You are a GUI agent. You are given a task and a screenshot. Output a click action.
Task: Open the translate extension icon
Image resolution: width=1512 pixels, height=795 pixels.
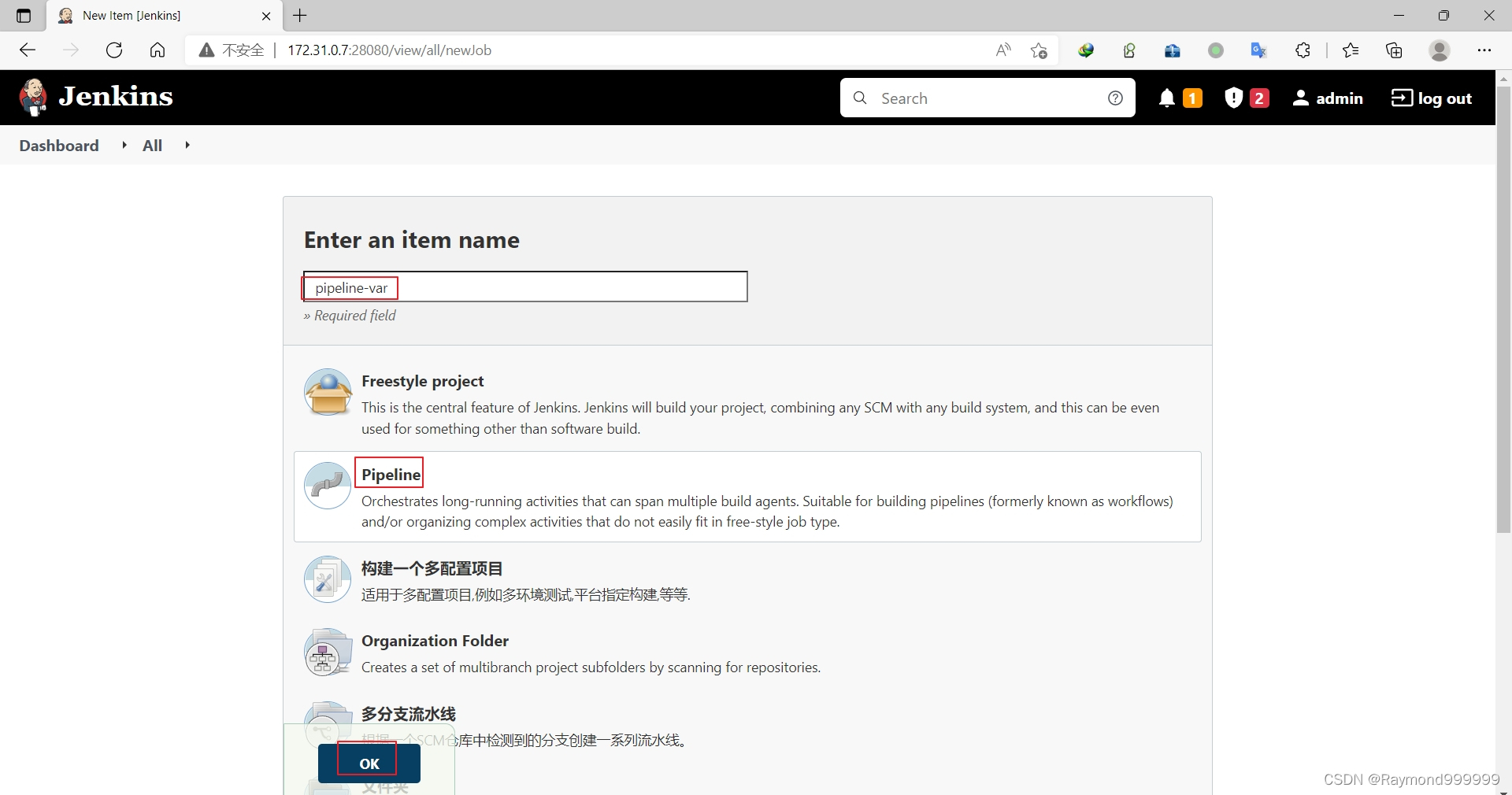click(1258, 50)
